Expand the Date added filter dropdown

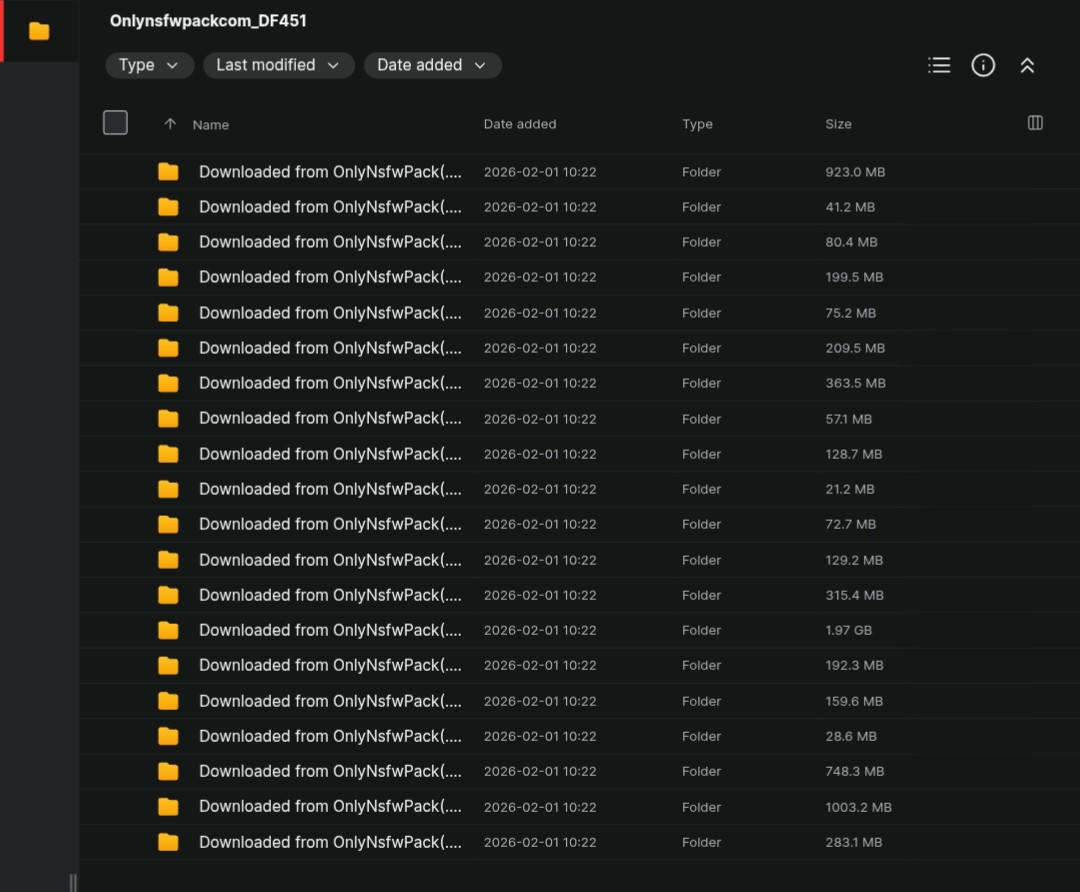pyautogui.click(x=432, y=65)
